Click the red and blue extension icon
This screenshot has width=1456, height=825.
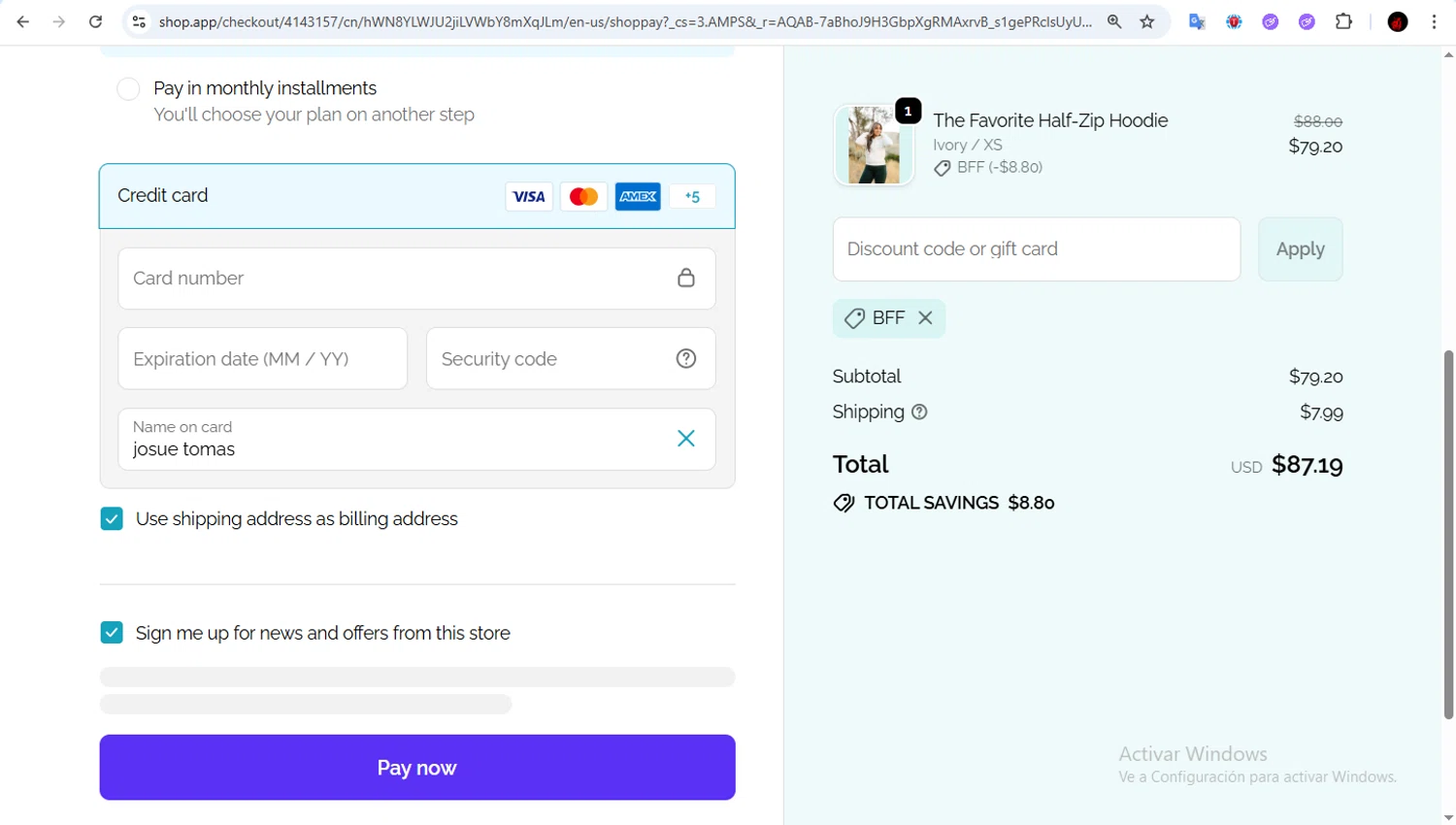[1234, 21]
